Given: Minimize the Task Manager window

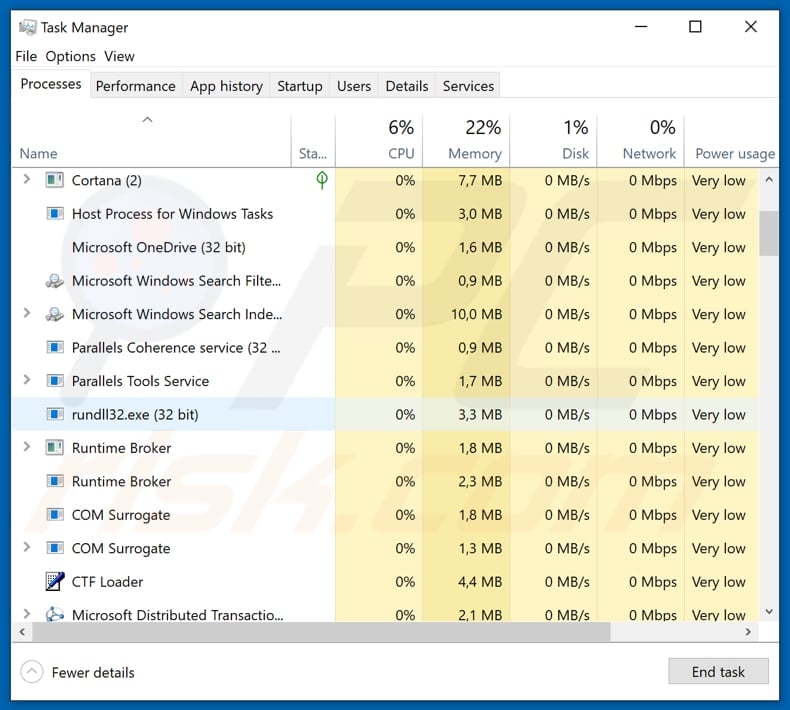Looking at the screenshot, I should click(641, 27).
